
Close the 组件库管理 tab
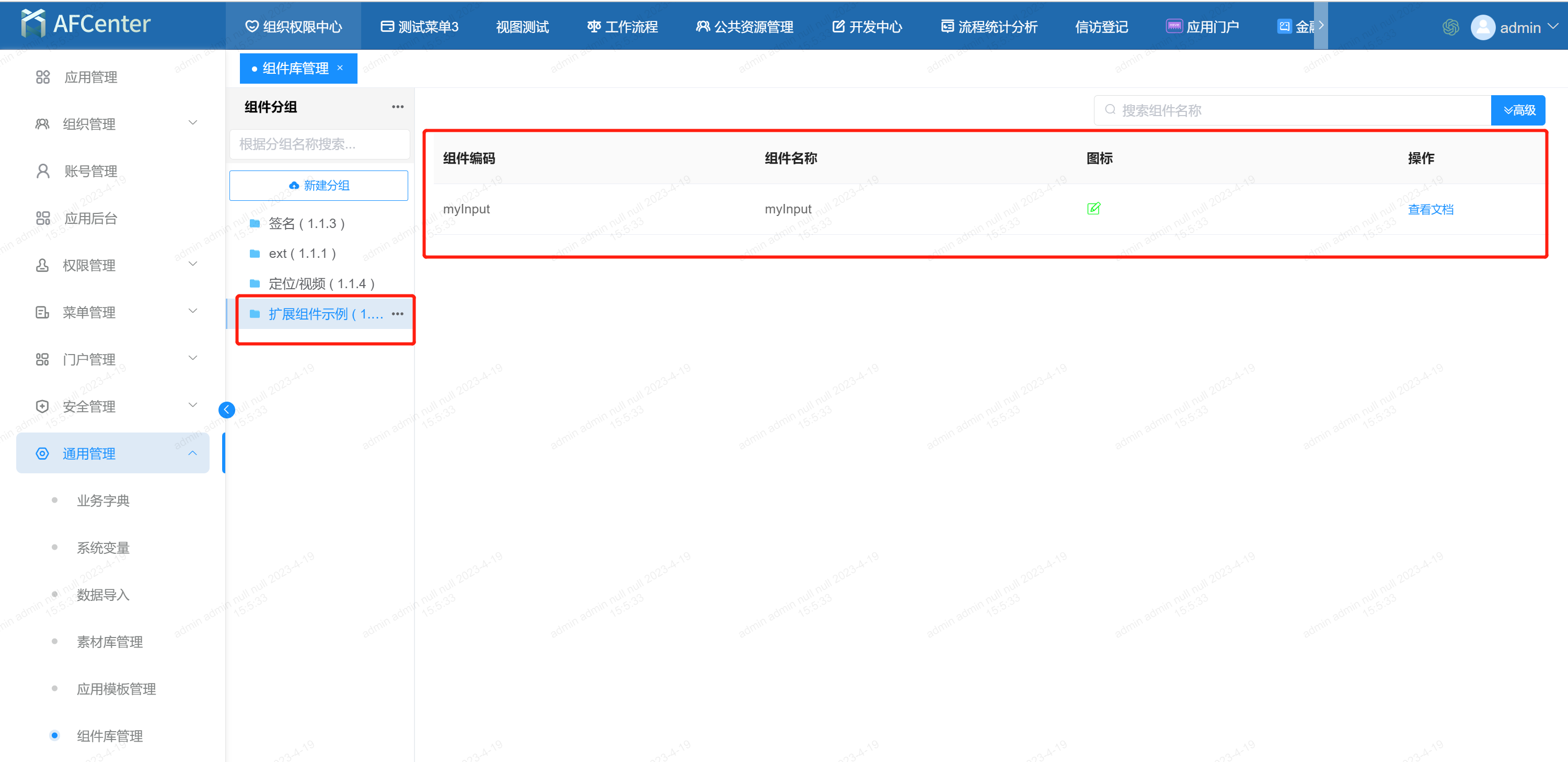tap(340, 68)
